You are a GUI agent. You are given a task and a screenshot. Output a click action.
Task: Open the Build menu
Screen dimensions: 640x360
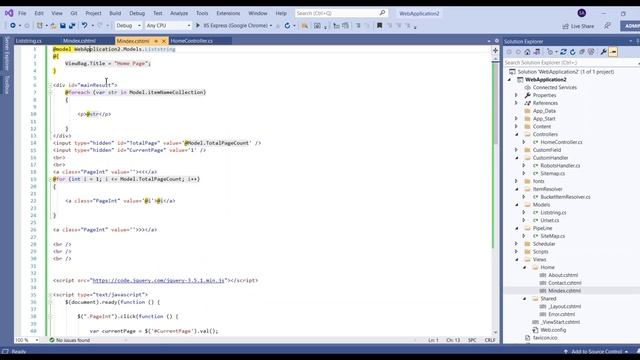point(115,13)
